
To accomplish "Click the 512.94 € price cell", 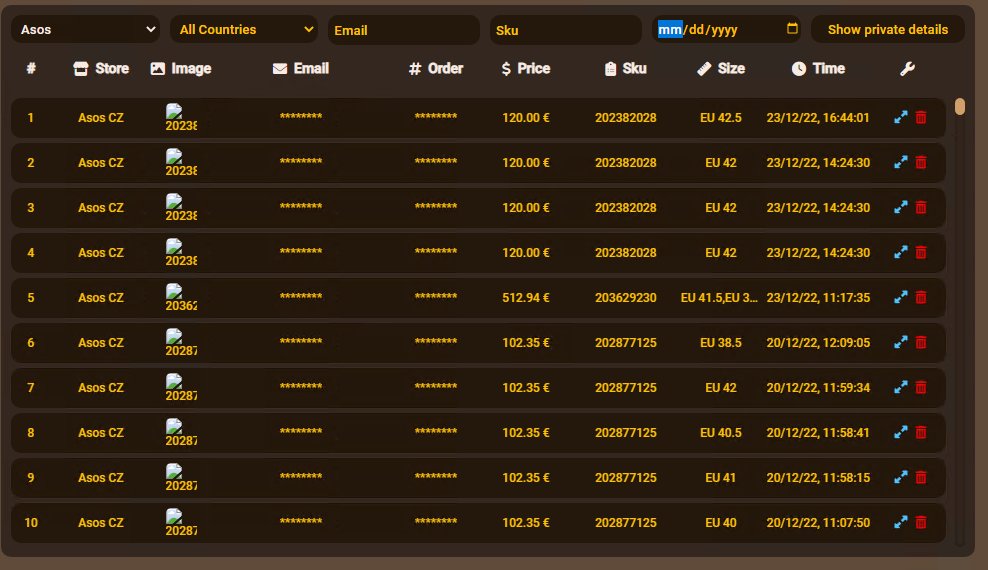I will click(x=526, y=297).
